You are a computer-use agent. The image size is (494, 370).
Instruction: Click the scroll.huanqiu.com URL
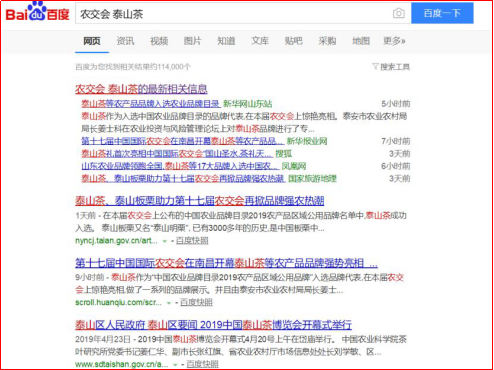point(118,302)
